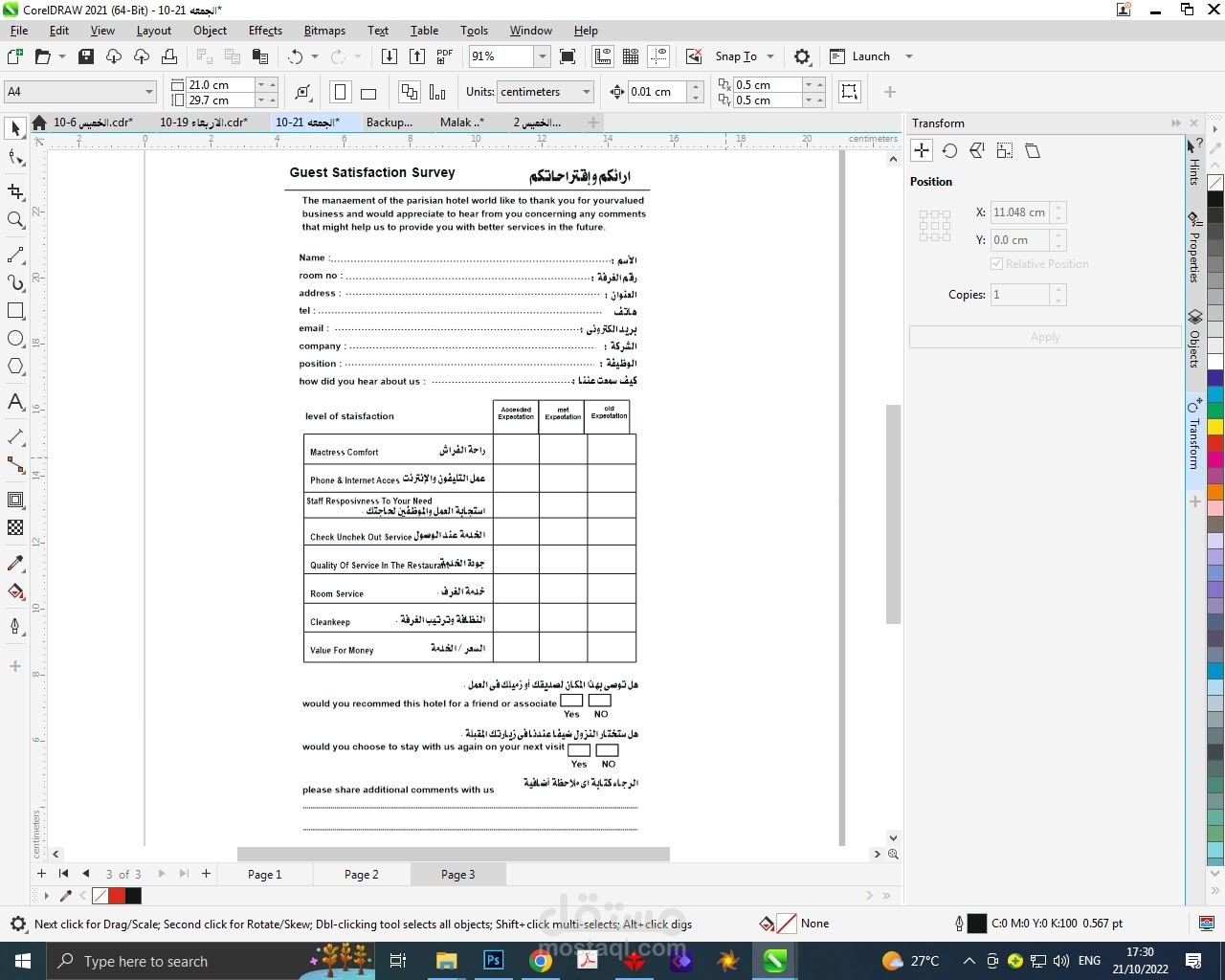
Task: Publish to PDF using the PDF icon
Action: pyautogui.click(x=445, y=56)
